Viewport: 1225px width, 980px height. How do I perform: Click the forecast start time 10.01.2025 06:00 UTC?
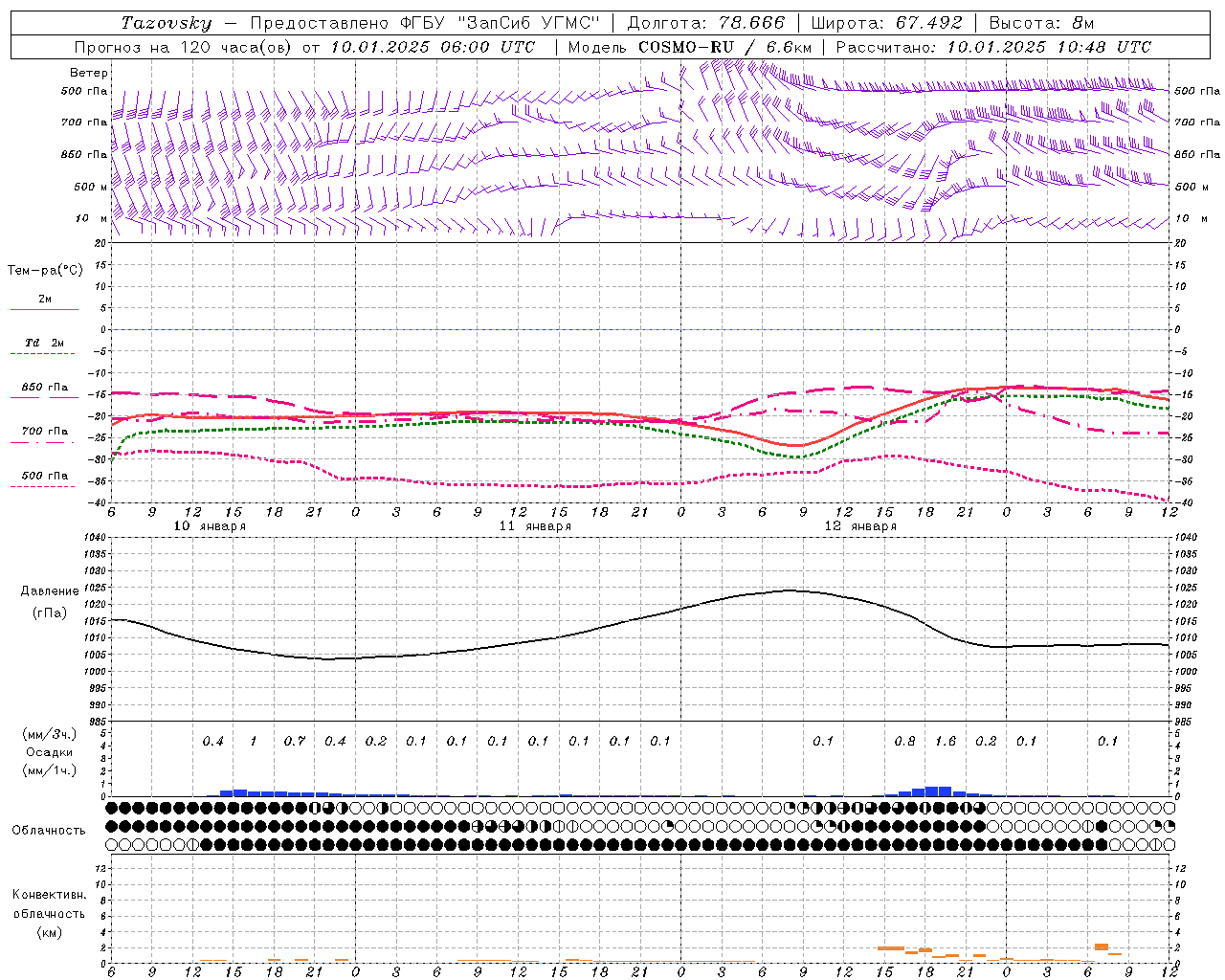click(x=433, y=47)
